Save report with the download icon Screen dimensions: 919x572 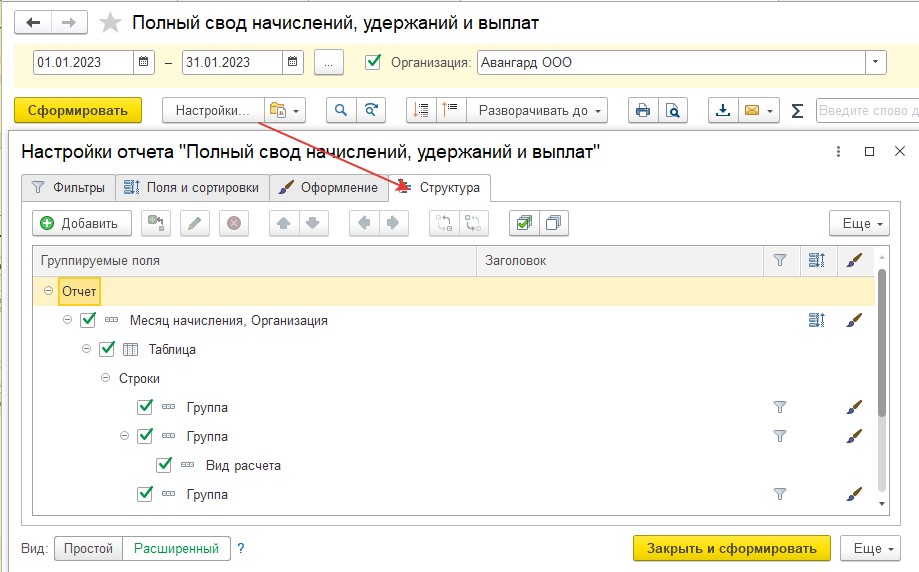723,110
